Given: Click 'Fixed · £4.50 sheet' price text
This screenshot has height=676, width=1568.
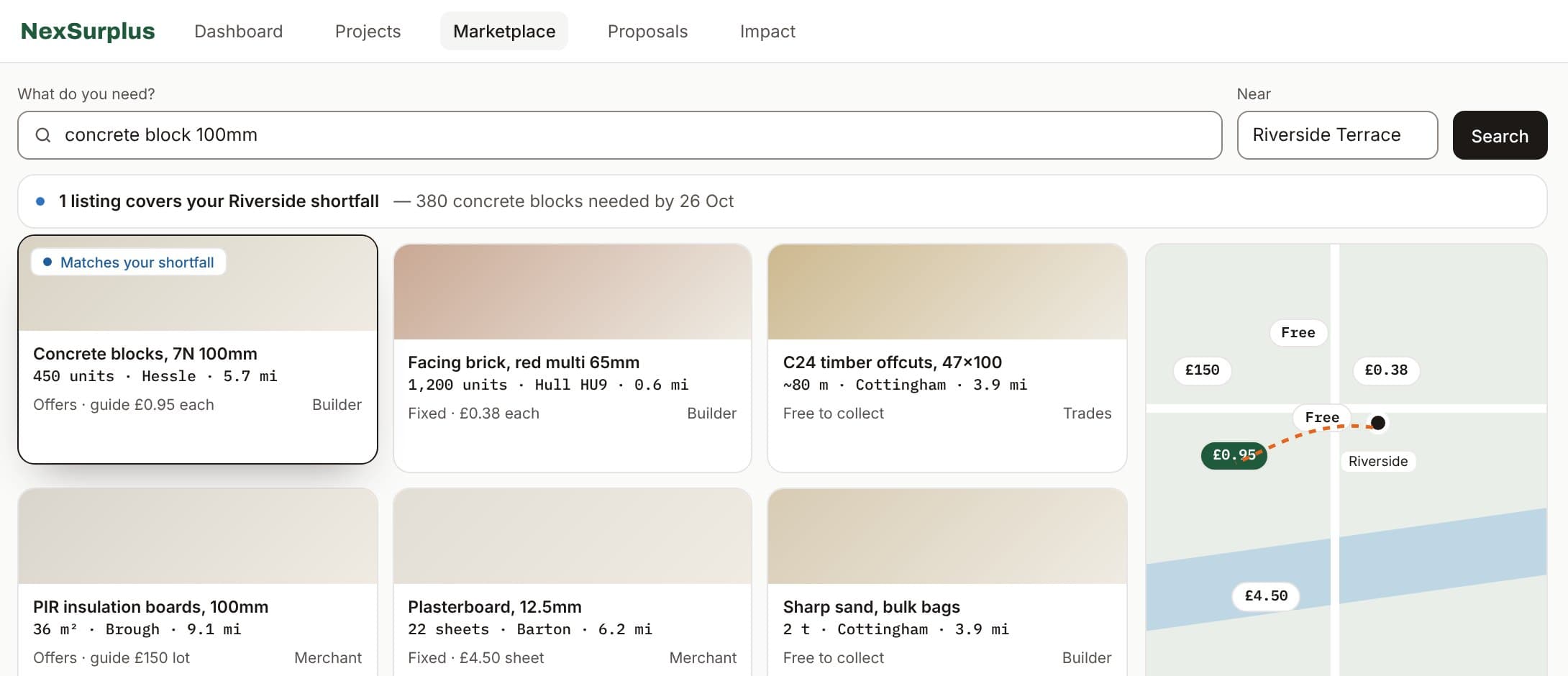Looking at the screenshot, I should (x=475, y=658).
